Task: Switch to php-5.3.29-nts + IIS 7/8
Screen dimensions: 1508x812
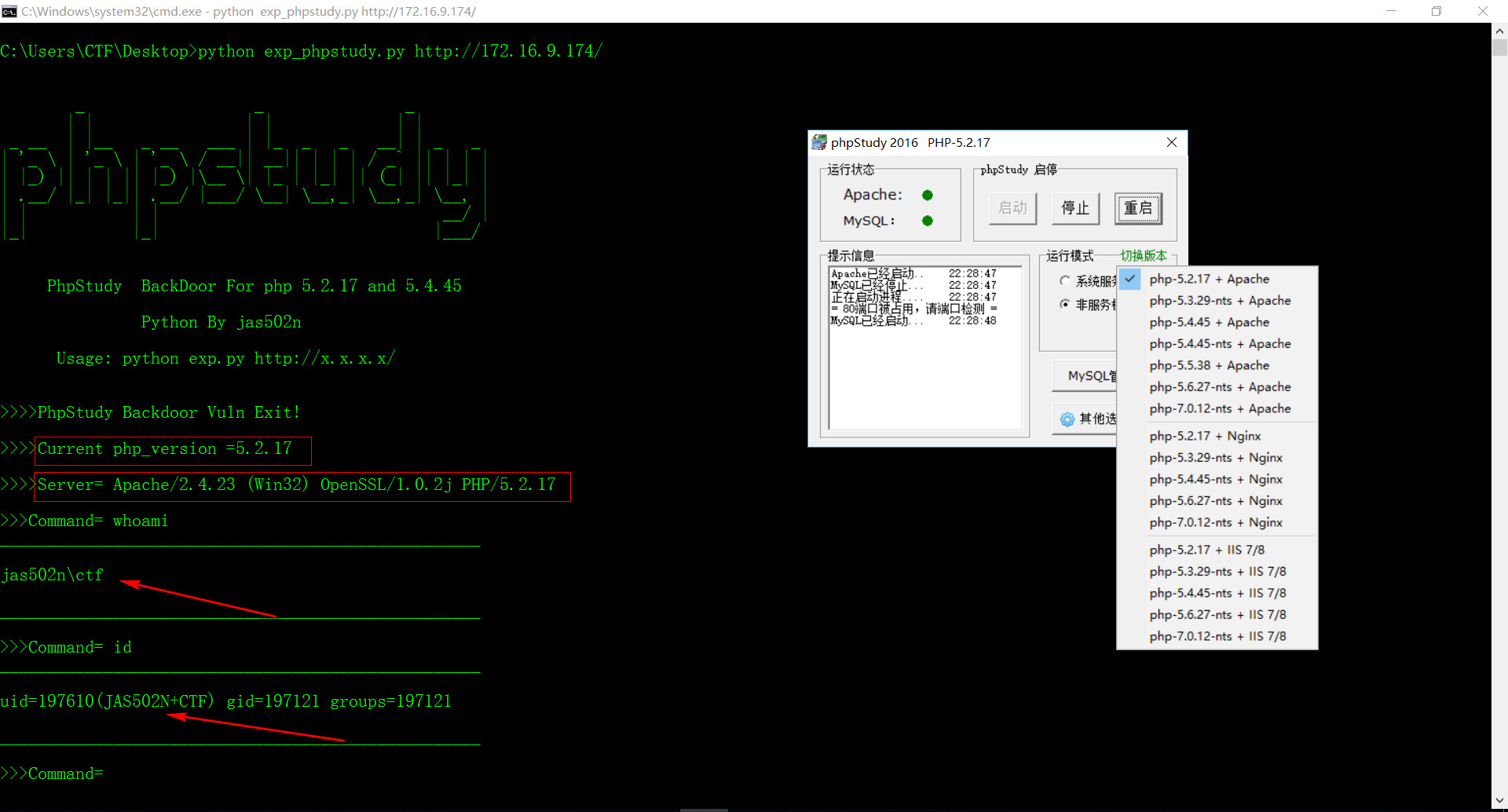Action: 1217,572
